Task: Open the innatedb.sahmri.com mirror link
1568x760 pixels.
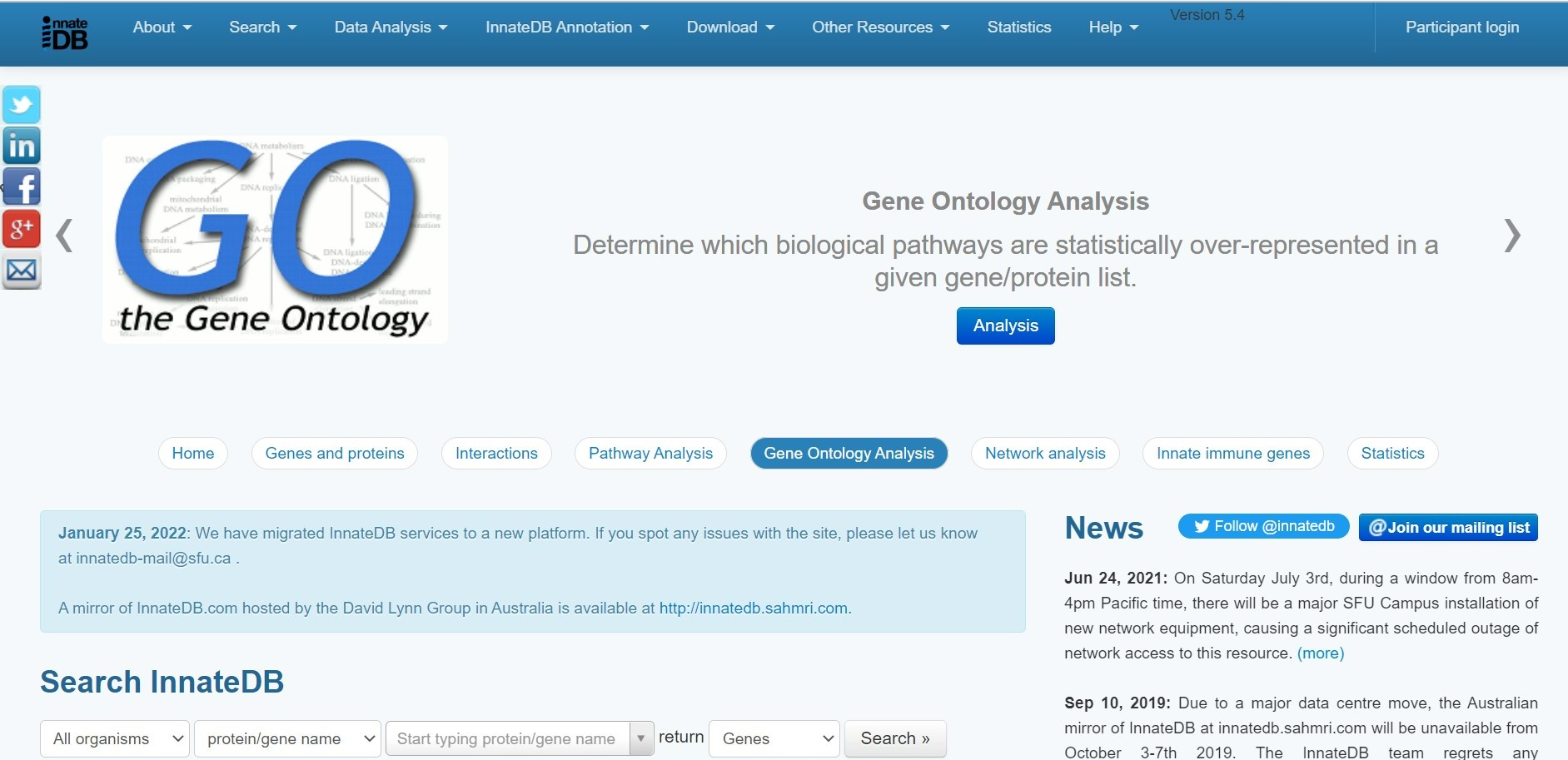Action: click(x=754, y=608)
